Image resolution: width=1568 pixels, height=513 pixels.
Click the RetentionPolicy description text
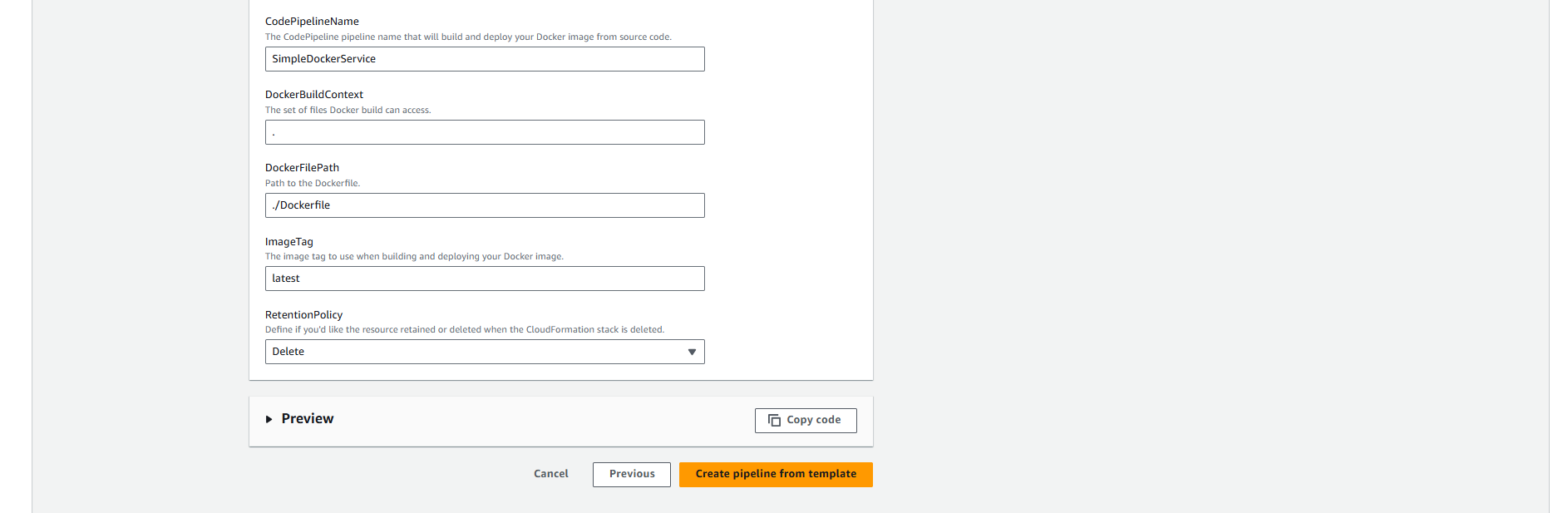[x=464, y=330]
